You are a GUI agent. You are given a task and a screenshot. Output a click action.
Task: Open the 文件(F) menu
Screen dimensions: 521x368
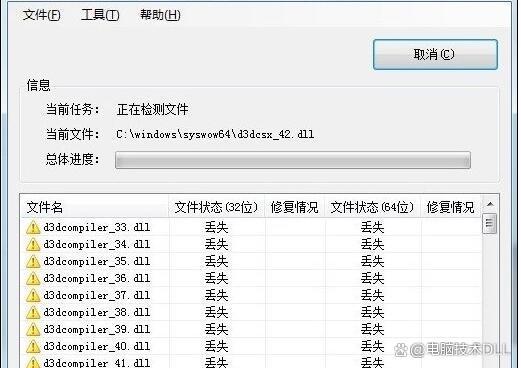tap(42, 15)
